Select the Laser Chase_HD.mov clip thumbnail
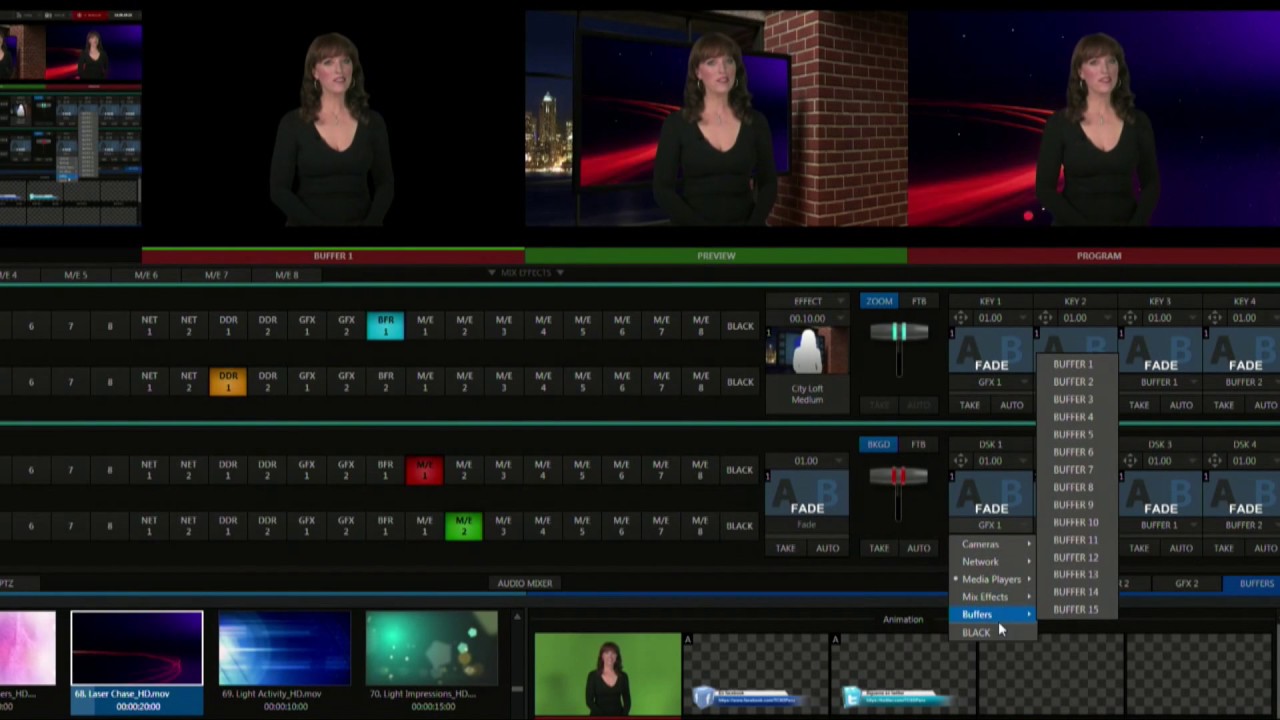Image resolution: width=1280 pixels, height=720 pixels. (x=137, y=648)
